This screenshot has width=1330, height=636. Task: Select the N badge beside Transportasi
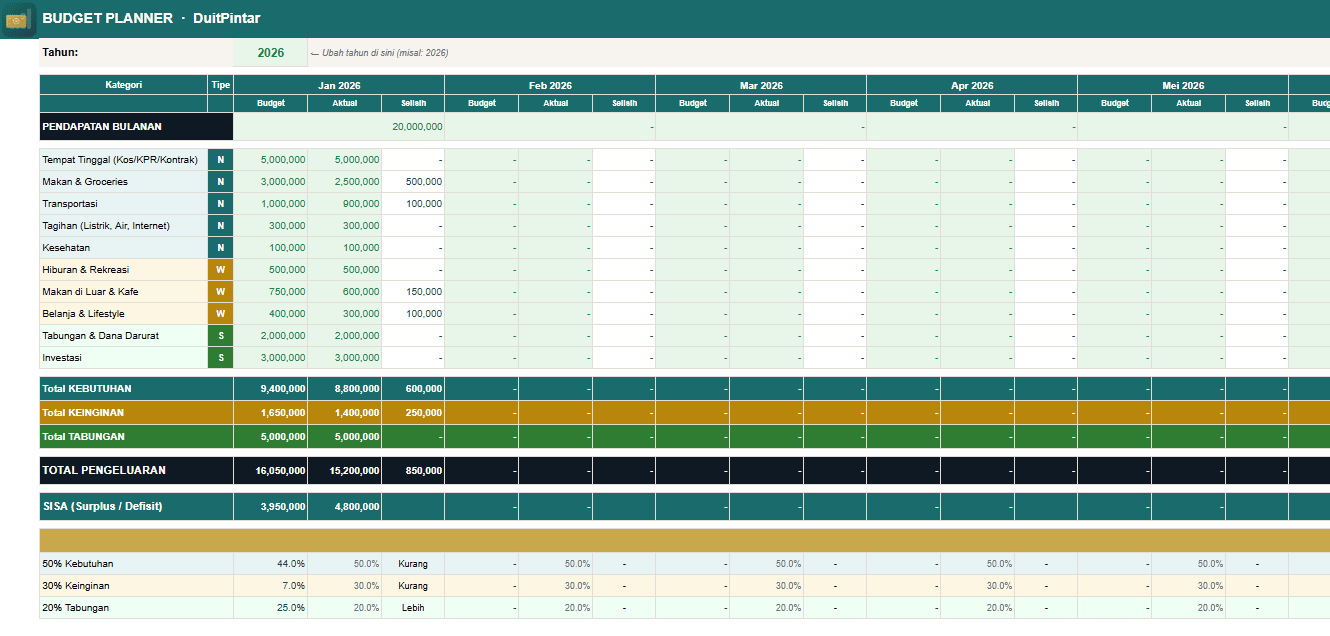[x=219, y=203]
